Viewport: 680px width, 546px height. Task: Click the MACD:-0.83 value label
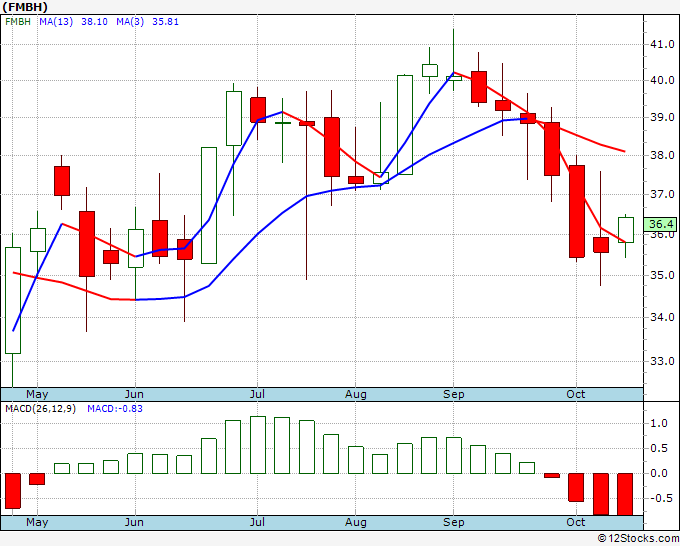click(115, 409)
